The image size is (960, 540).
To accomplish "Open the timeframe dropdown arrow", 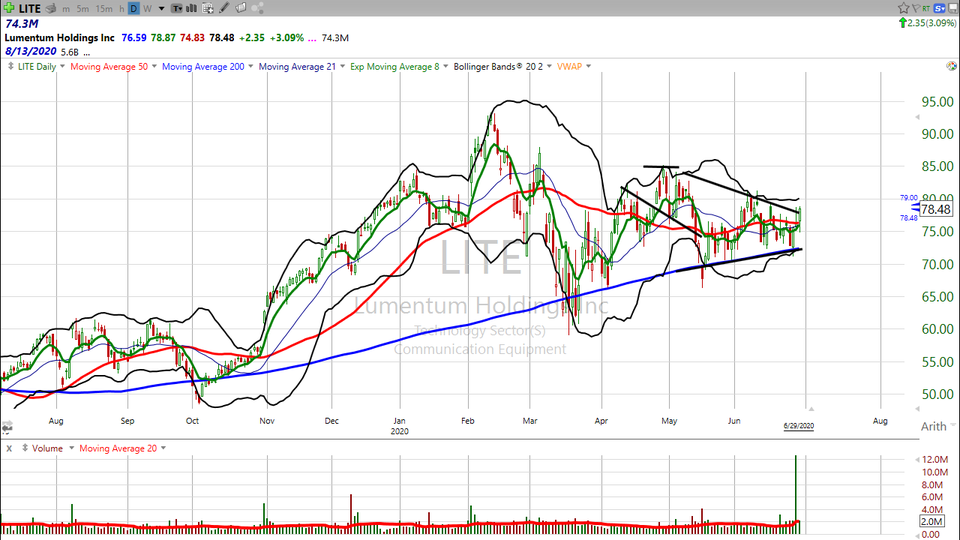I will 161,8.
